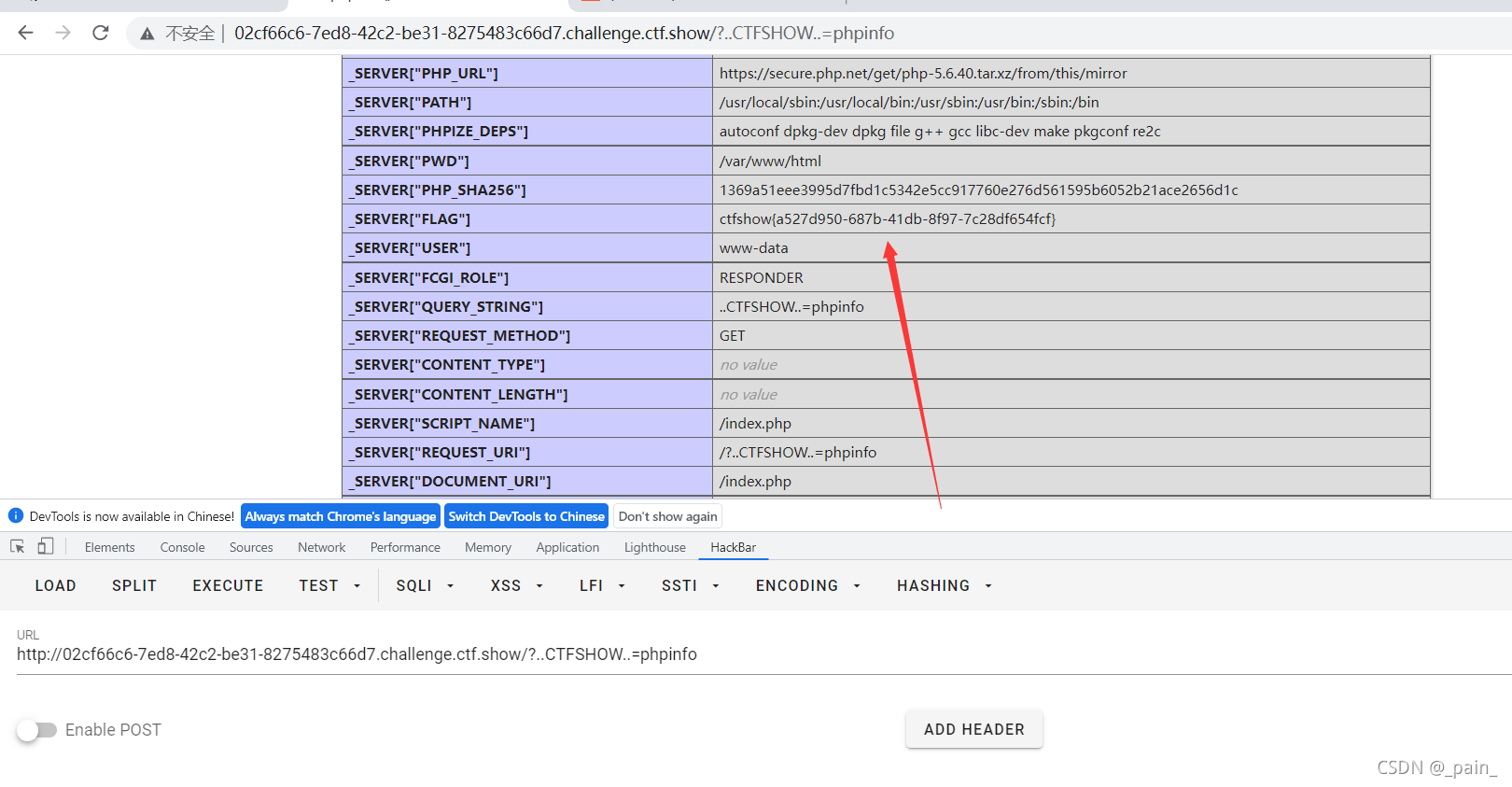Screen dimensions: 1512x787
Task: Open the SQLI dropdown menu
Action: (x=425, y=585)
